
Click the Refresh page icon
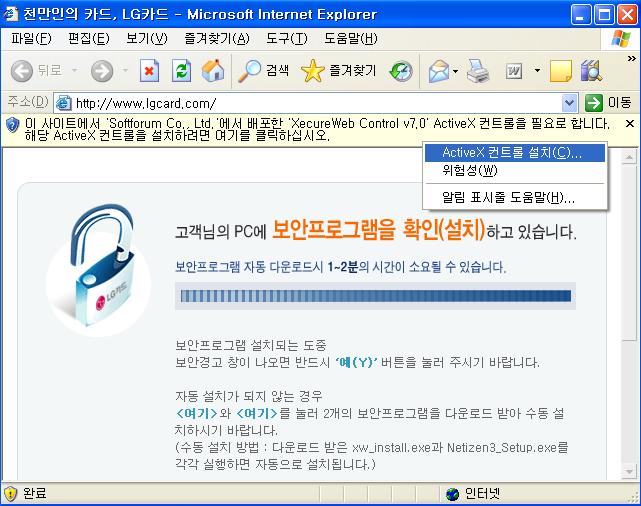181,71
